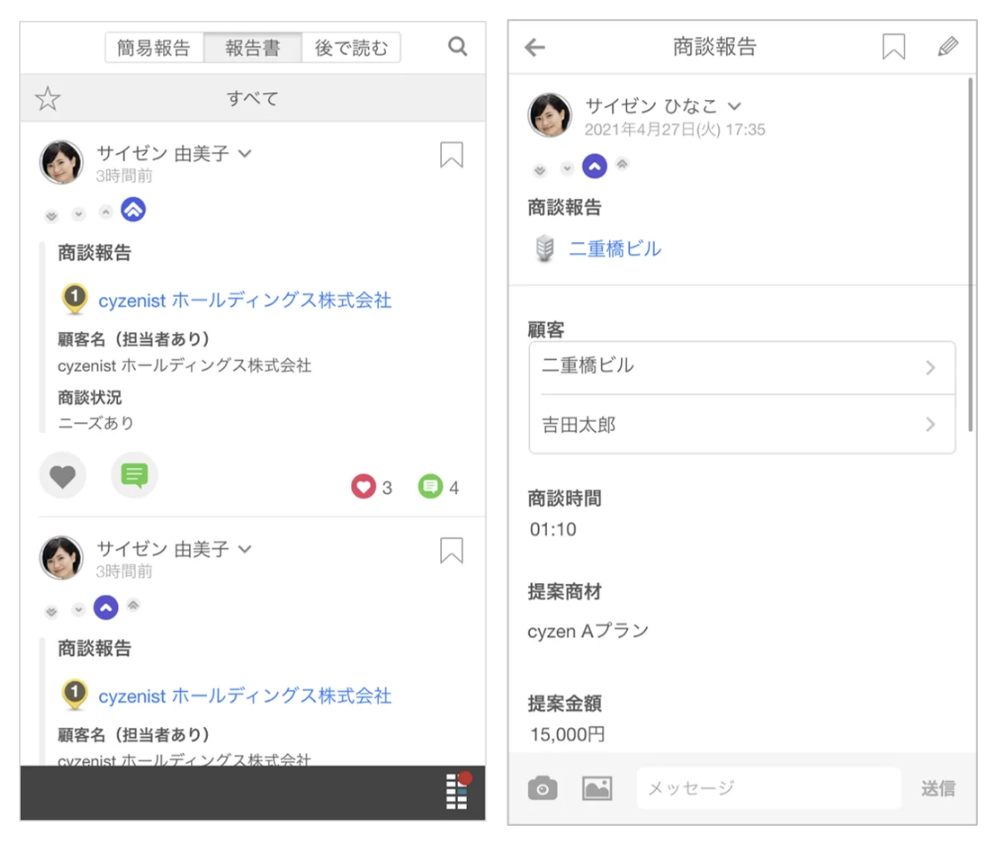This screenshot has height=842, width=1006.
Task: Select double-down priority on first report
Action: pos(51,216)
